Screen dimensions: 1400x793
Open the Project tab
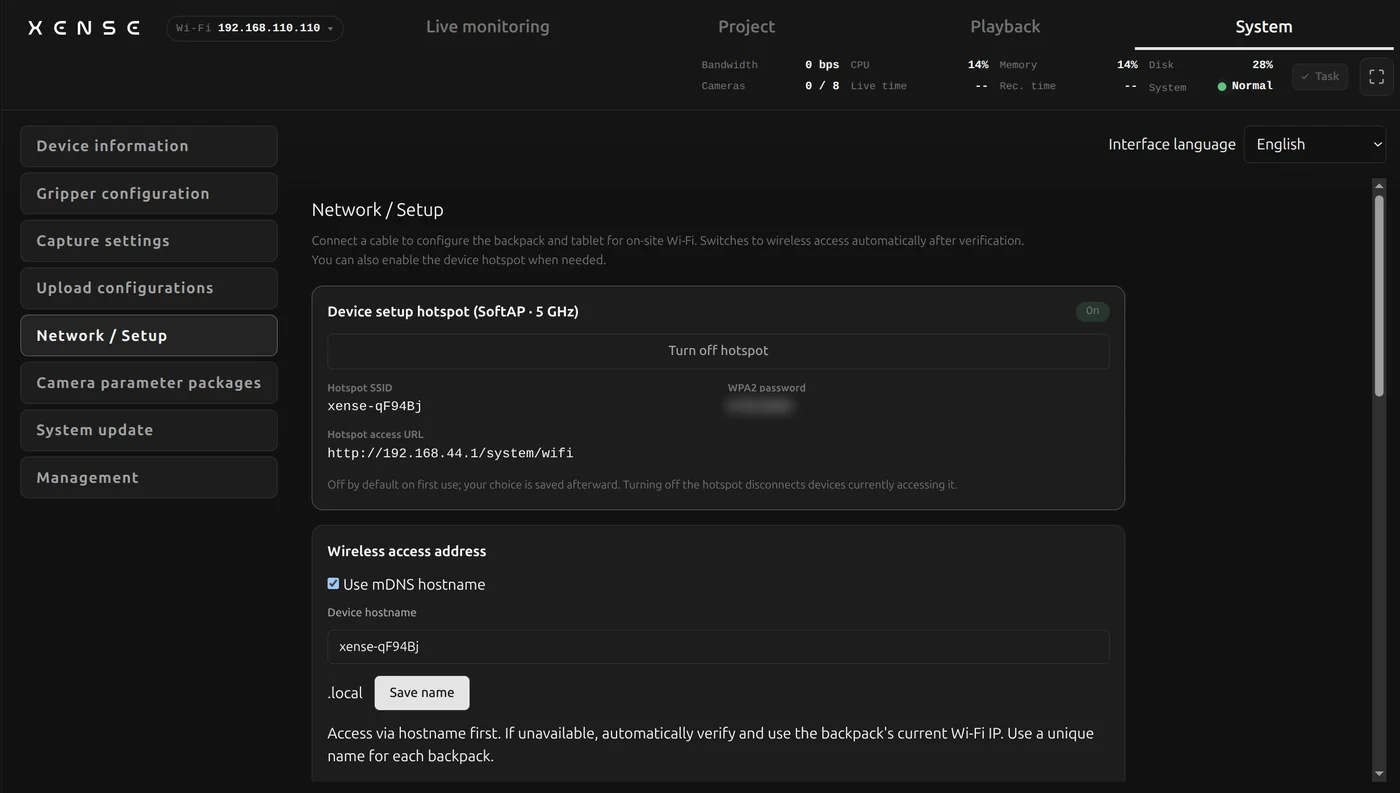pos(747,27)
